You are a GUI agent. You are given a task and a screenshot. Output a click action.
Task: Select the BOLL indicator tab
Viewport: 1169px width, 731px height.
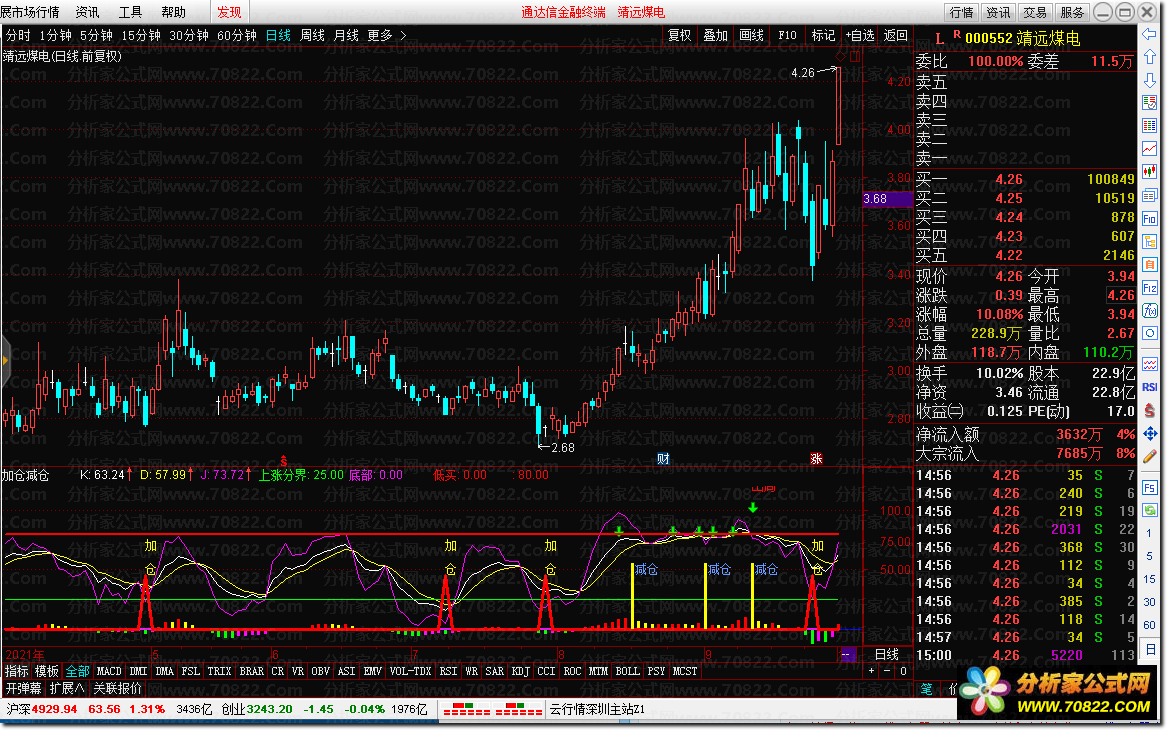[628, 671]
